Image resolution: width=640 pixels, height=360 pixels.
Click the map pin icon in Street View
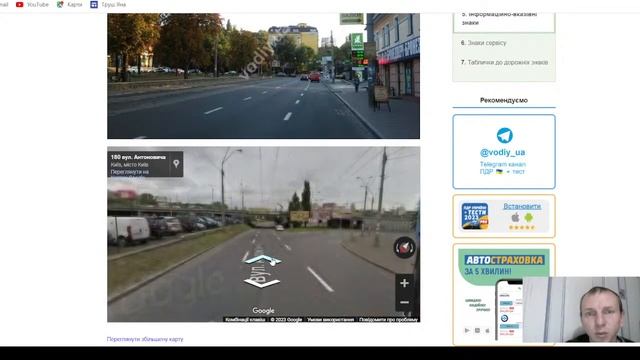click(x=176, y=164)
